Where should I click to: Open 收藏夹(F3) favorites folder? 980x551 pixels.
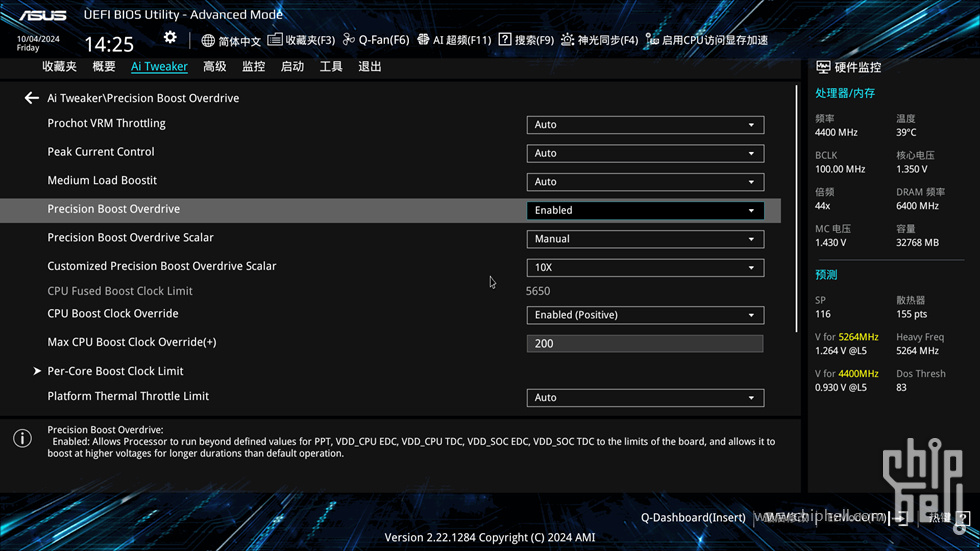(301, 40)
